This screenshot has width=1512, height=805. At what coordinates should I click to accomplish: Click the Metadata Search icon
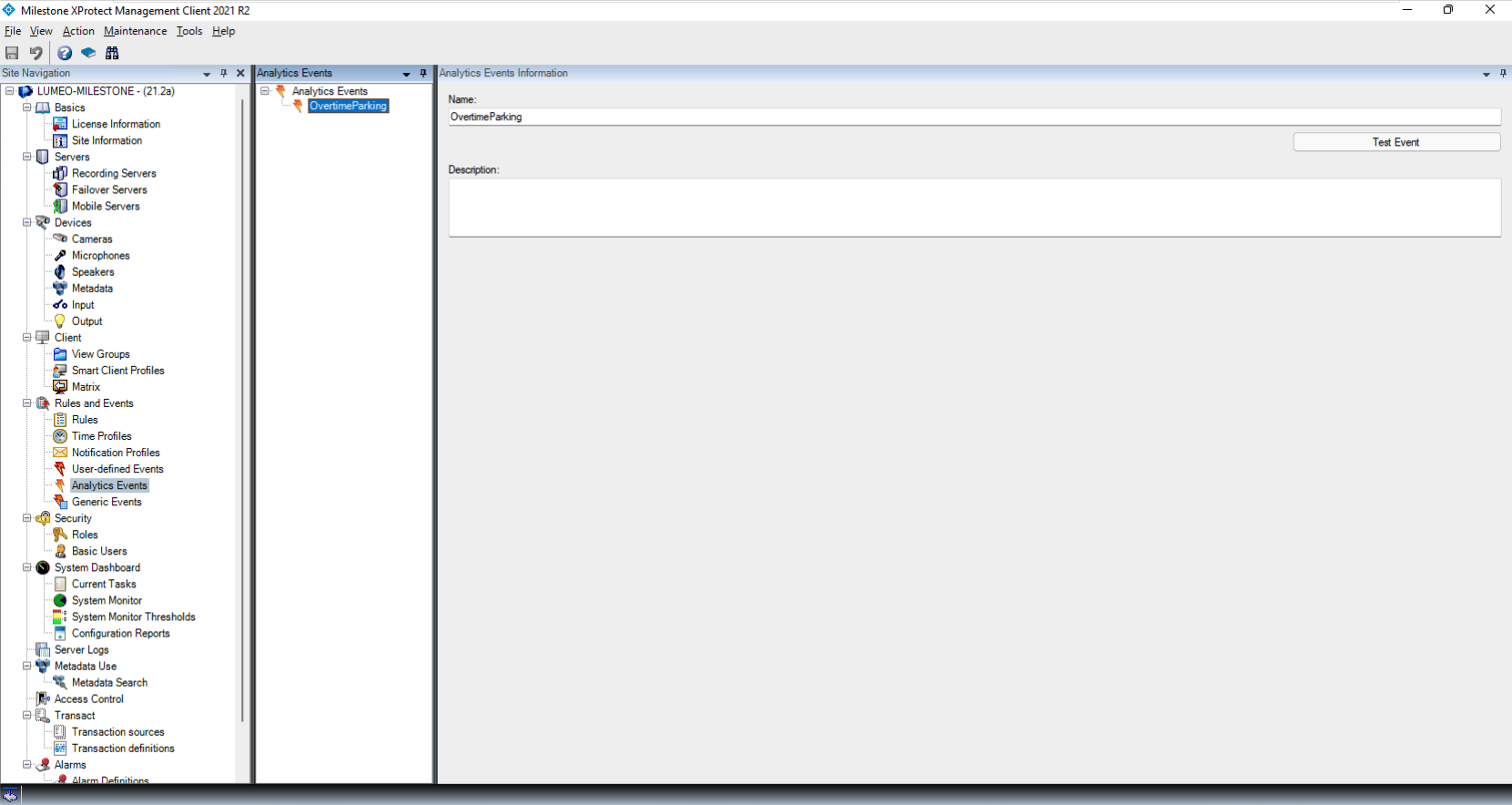tap(60, 682)
